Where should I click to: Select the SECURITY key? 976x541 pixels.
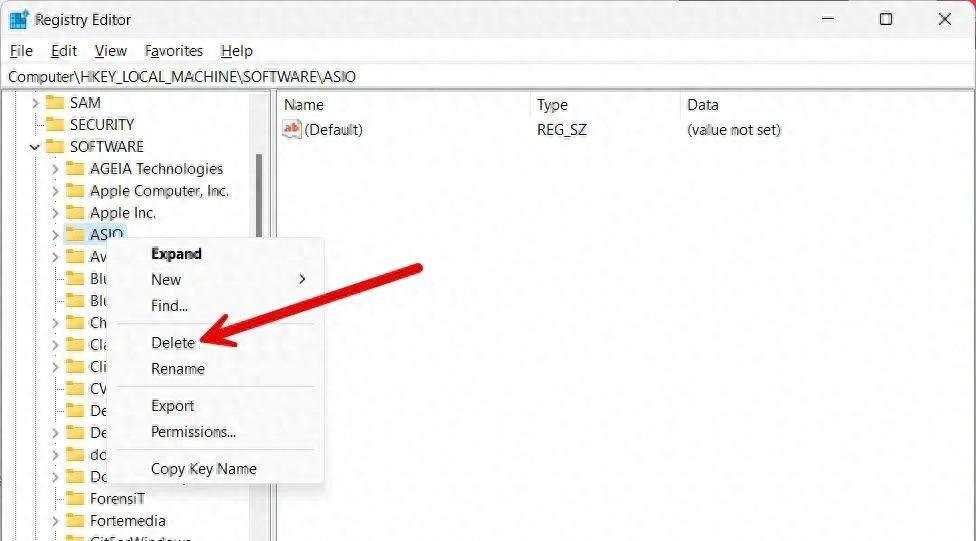click(102, 125)
